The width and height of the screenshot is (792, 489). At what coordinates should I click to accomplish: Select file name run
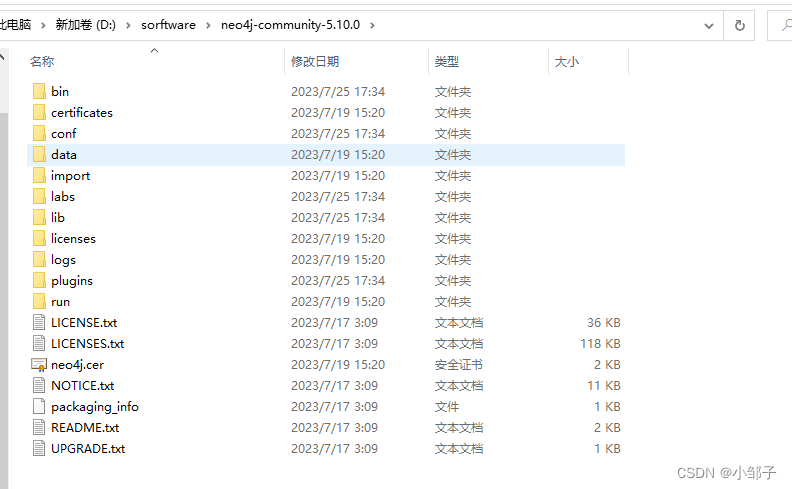(x=60, y=302)
